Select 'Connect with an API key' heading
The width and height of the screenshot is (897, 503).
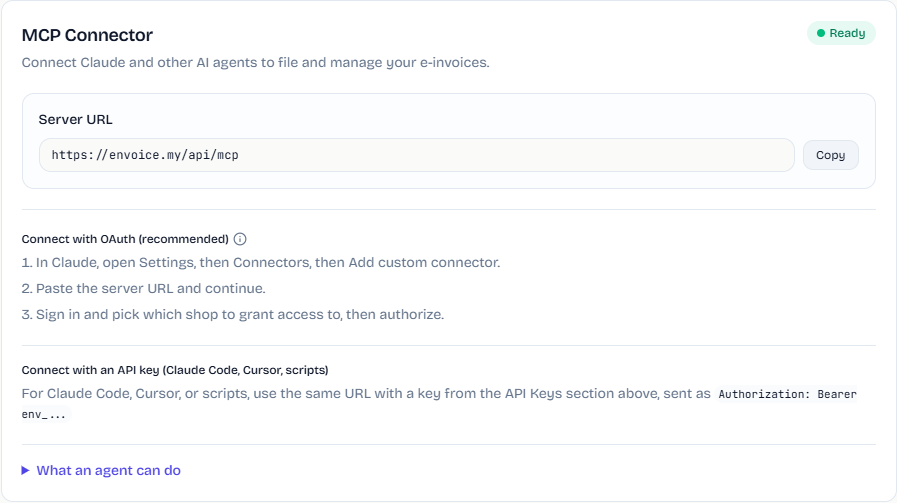point(175,370)
